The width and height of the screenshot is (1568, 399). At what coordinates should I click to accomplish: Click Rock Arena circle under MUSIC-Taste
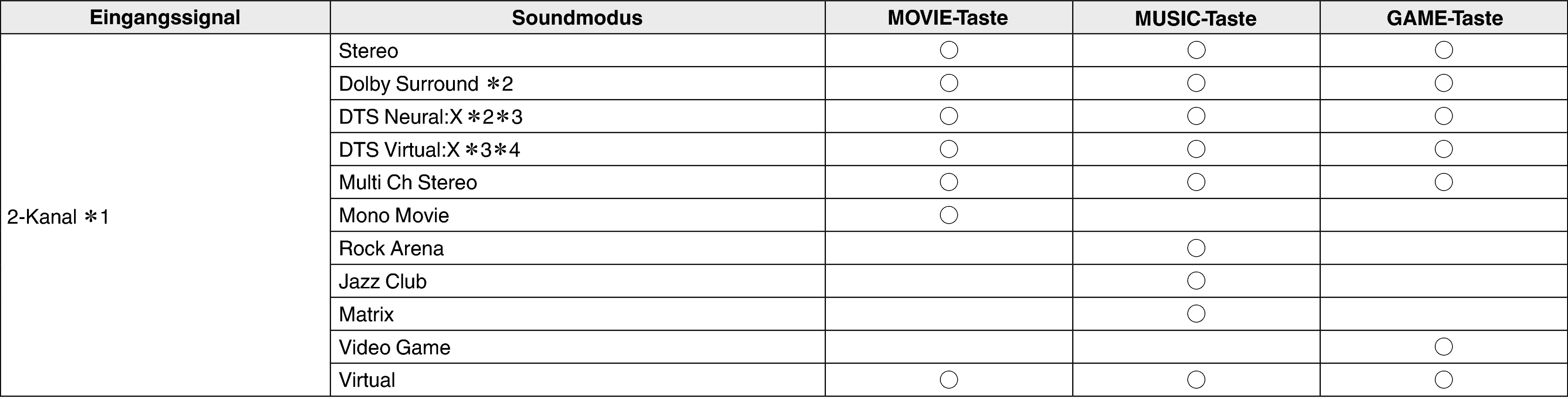(1196, 247)
